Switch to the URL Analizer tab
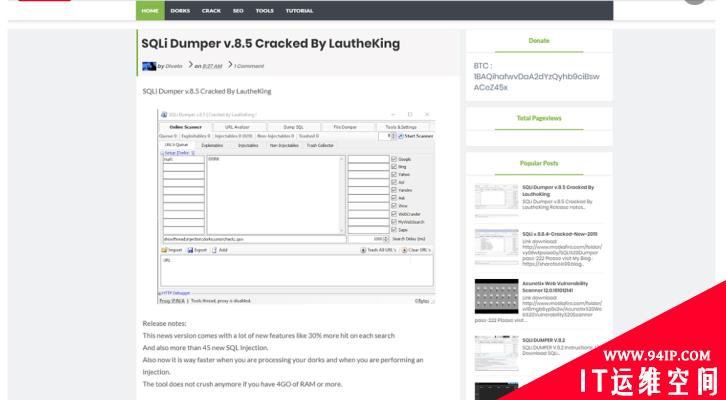This screenshot has width=726, height=400. pos(237,127)
